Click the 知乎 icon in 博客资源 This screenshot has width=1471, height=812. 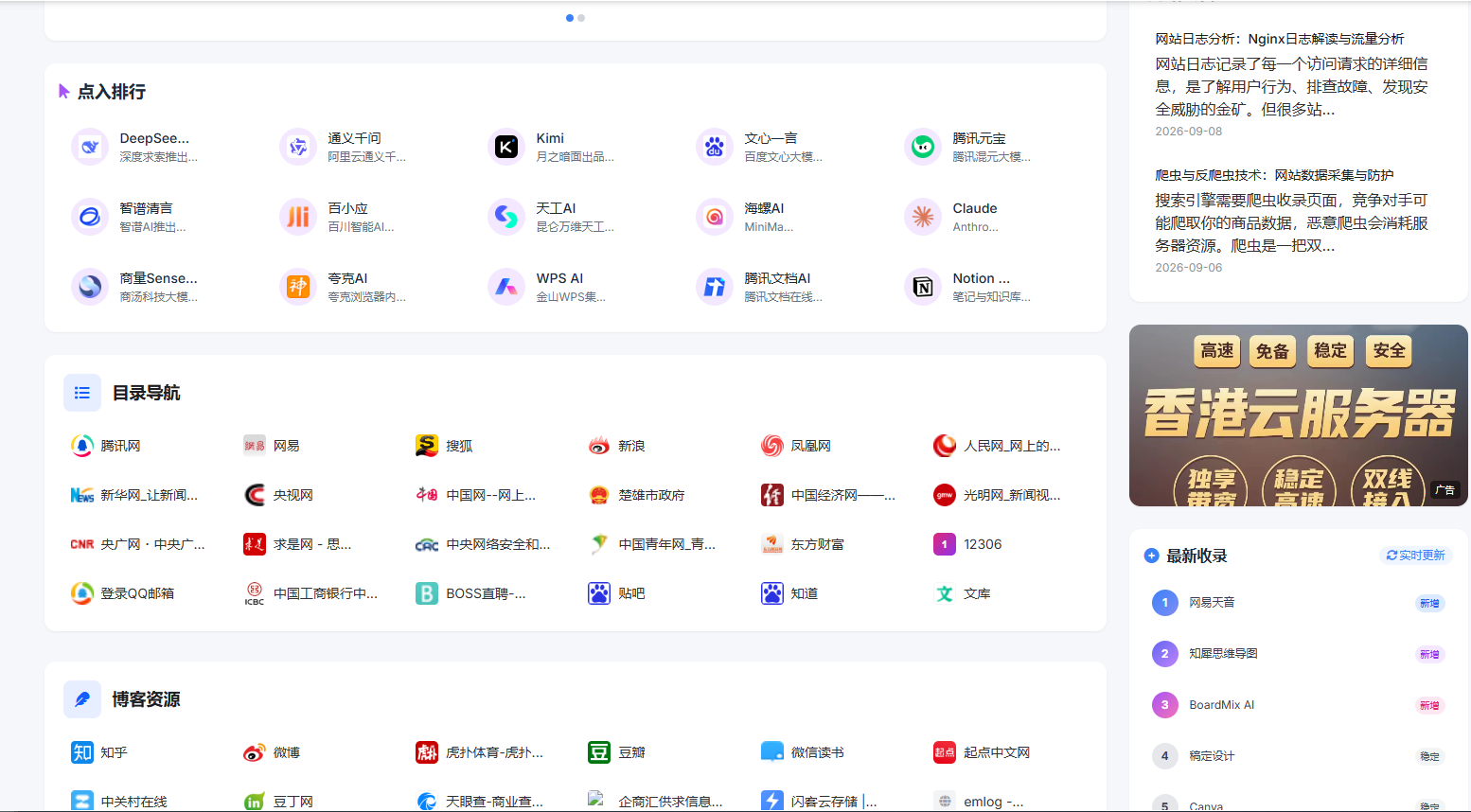[x=82, y=752]
